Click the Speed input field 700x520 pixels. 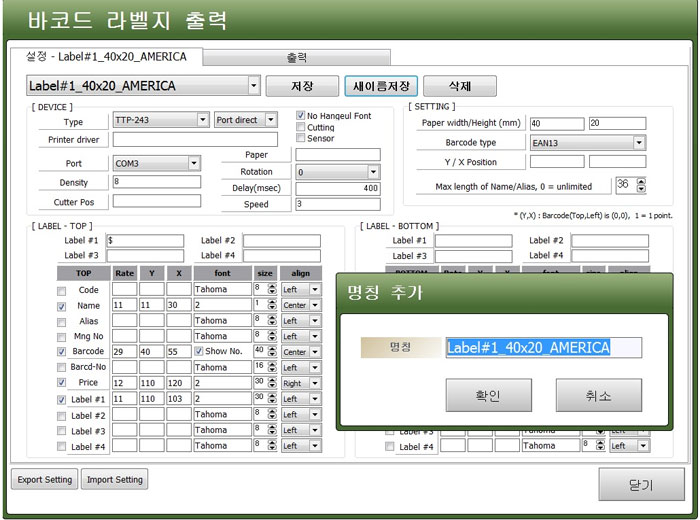(x=338, y=204)
